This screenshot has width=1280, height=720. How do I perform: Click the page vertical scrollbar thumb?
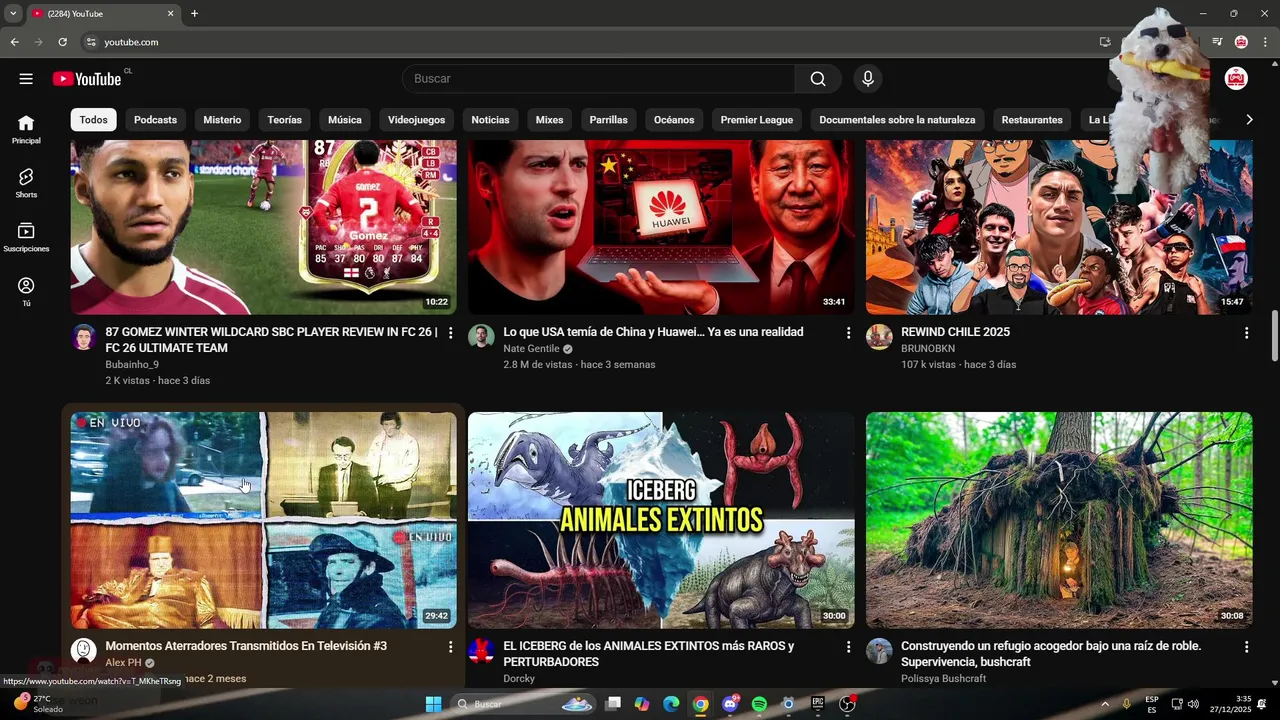(x=1274, y=337)
